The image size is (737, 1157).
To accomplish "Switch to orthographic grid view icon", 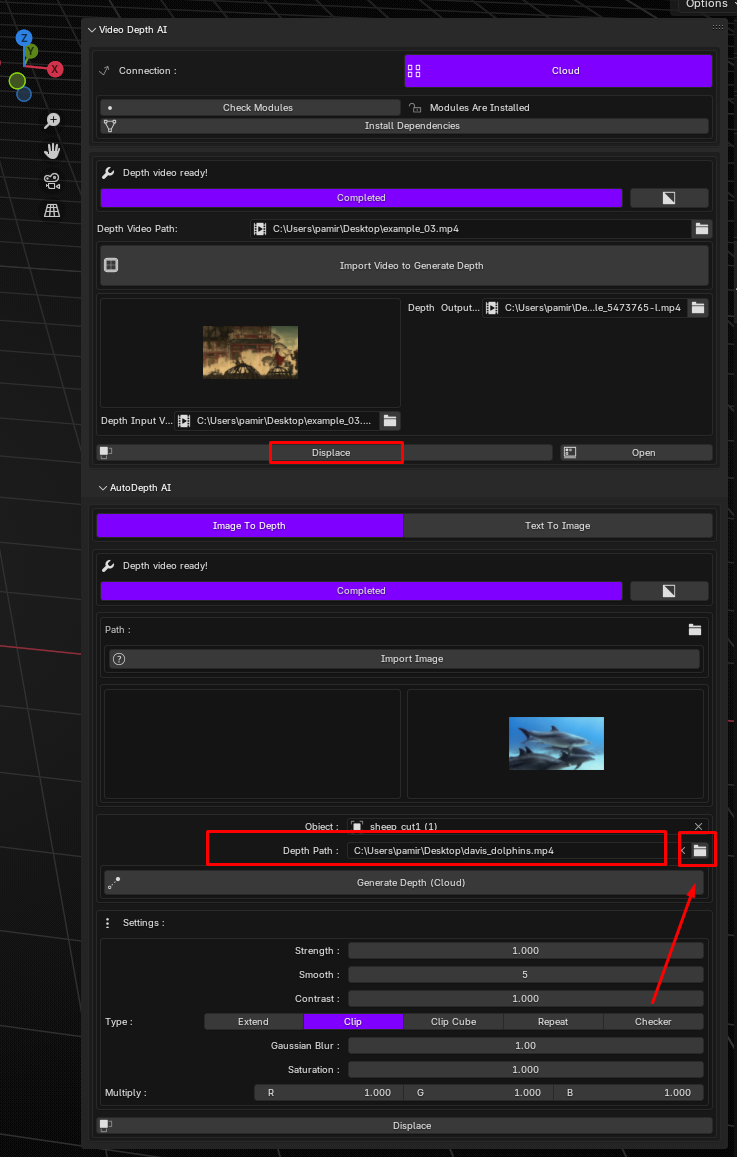I will (52, 210).
